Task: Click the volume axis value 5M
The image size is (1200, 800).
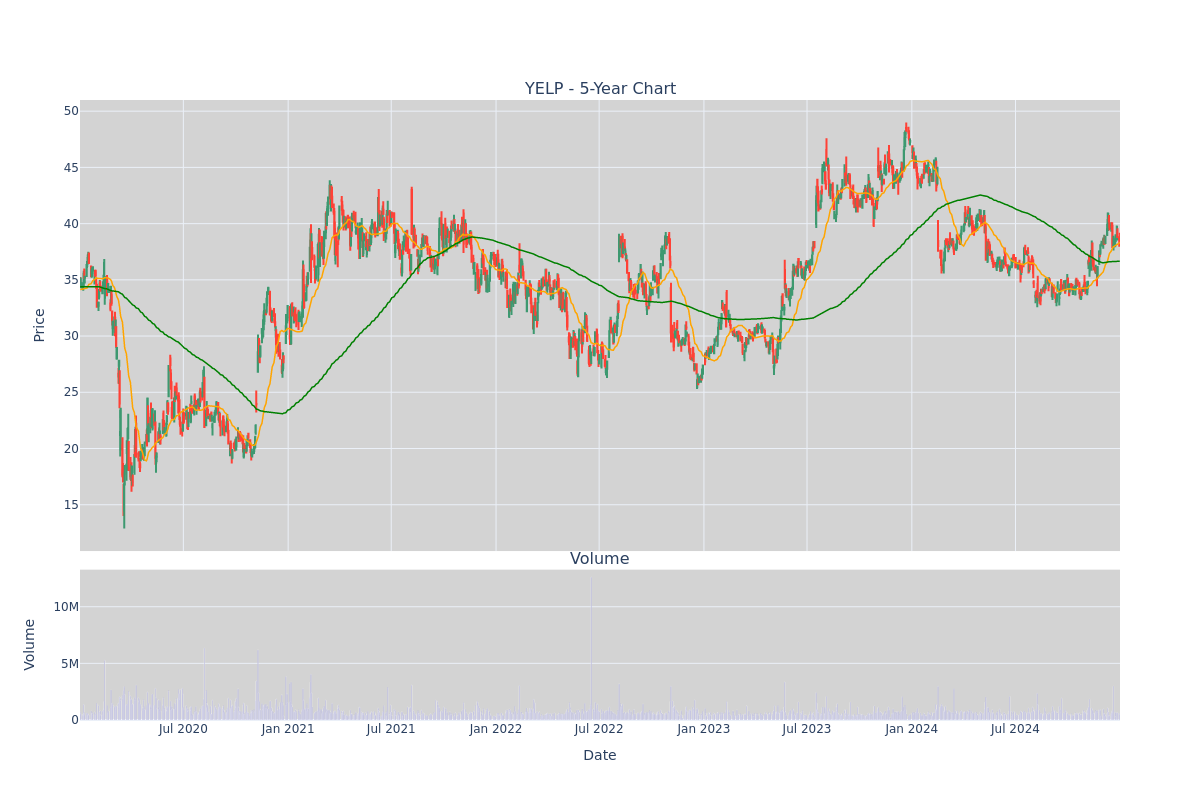Action: [x=69, y=663]
